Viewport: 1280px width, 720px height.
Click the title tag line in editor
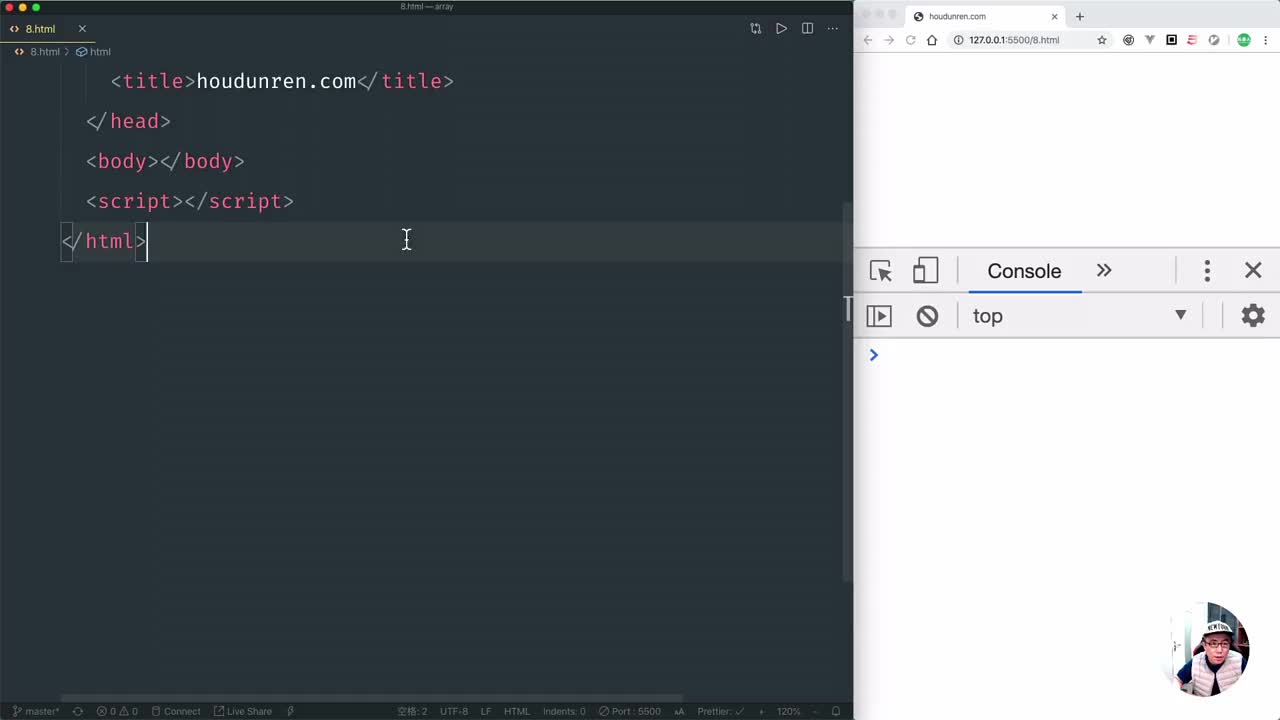[x=282, y=81]
